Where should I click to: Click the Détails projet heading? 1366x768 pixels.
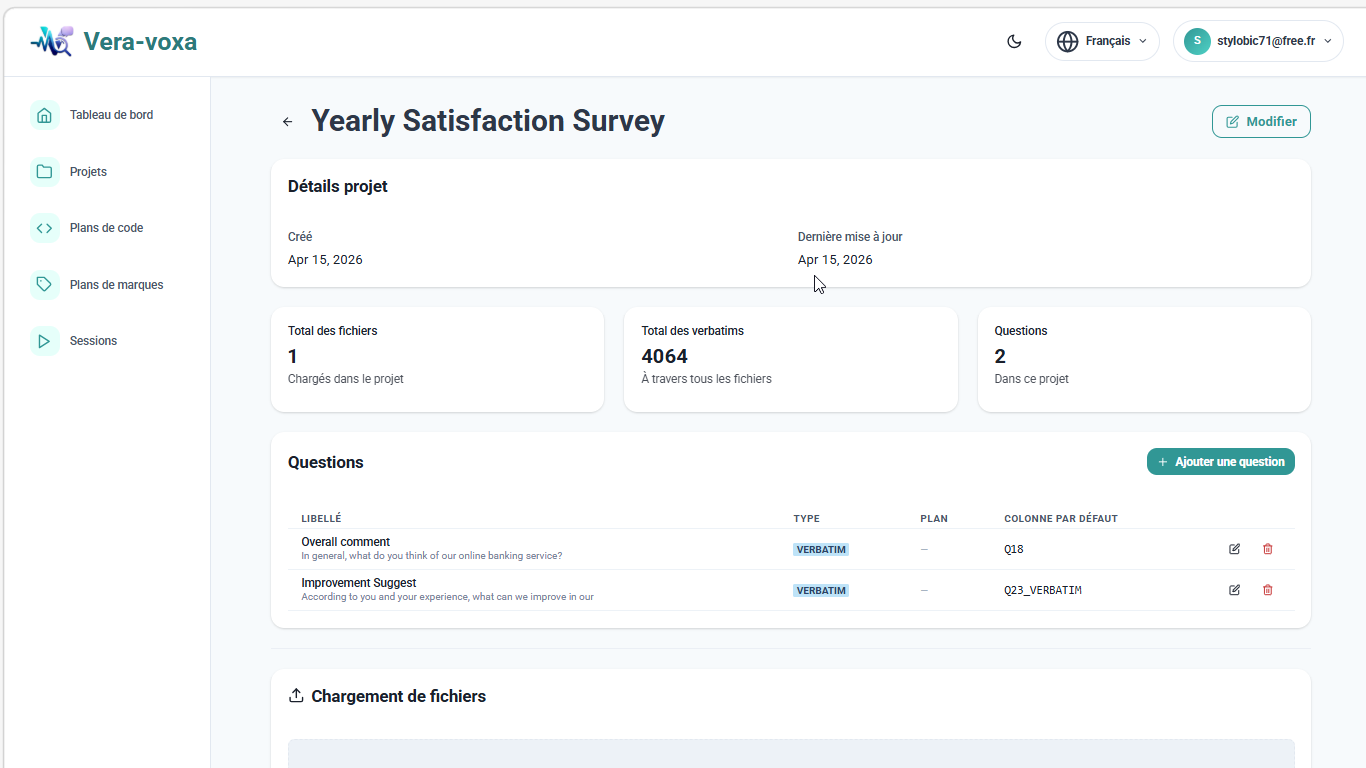pyautogui.click(x=338, y=186)
